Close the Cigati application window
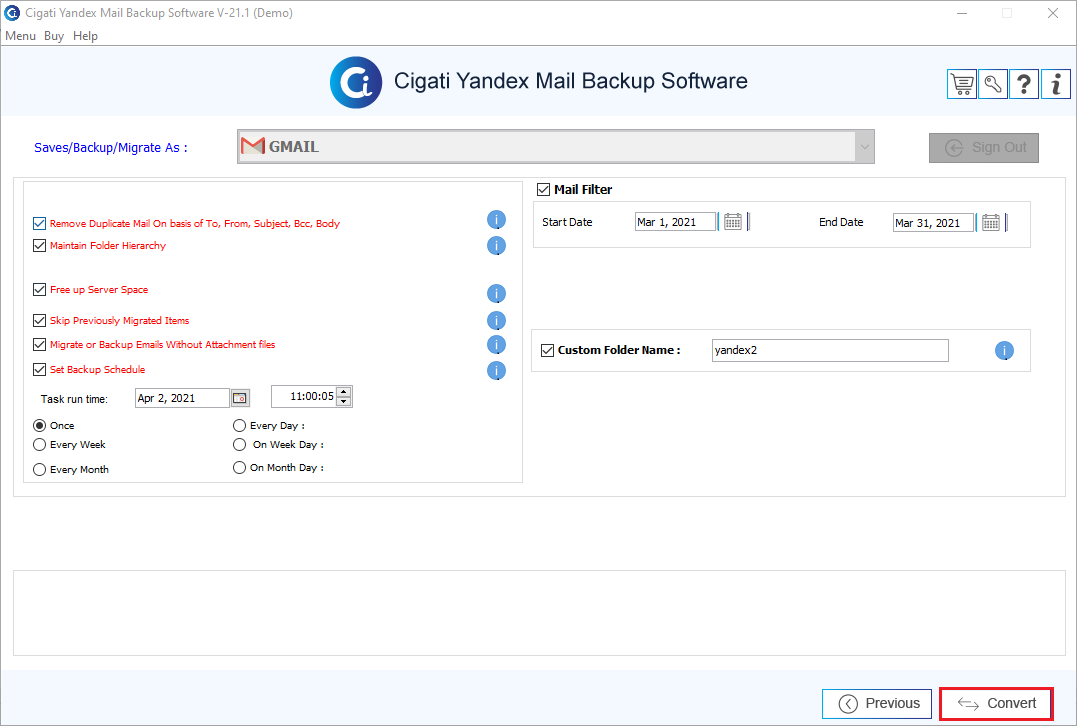 pos(1052,13)
